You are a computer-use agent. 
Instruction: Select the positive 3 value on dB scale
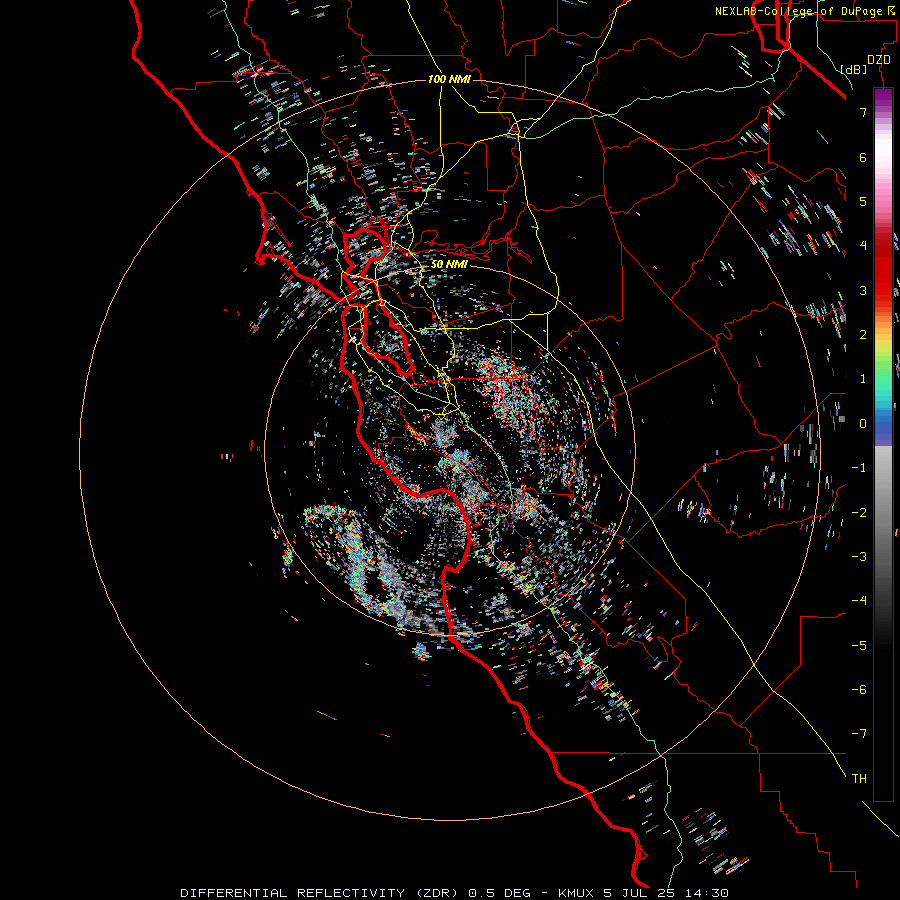coord(863,290)
